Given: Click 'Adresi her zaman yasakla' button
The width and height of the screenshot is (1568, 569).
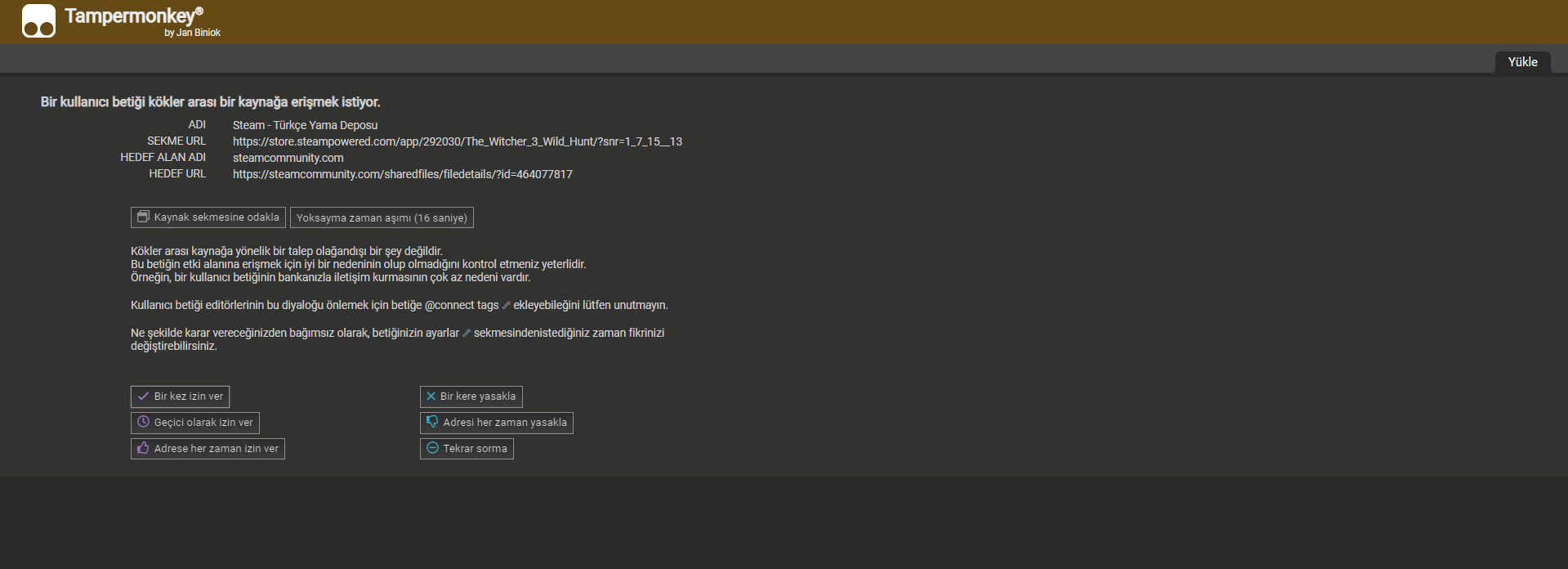Looking at the screenshot, I should [497, 423].
